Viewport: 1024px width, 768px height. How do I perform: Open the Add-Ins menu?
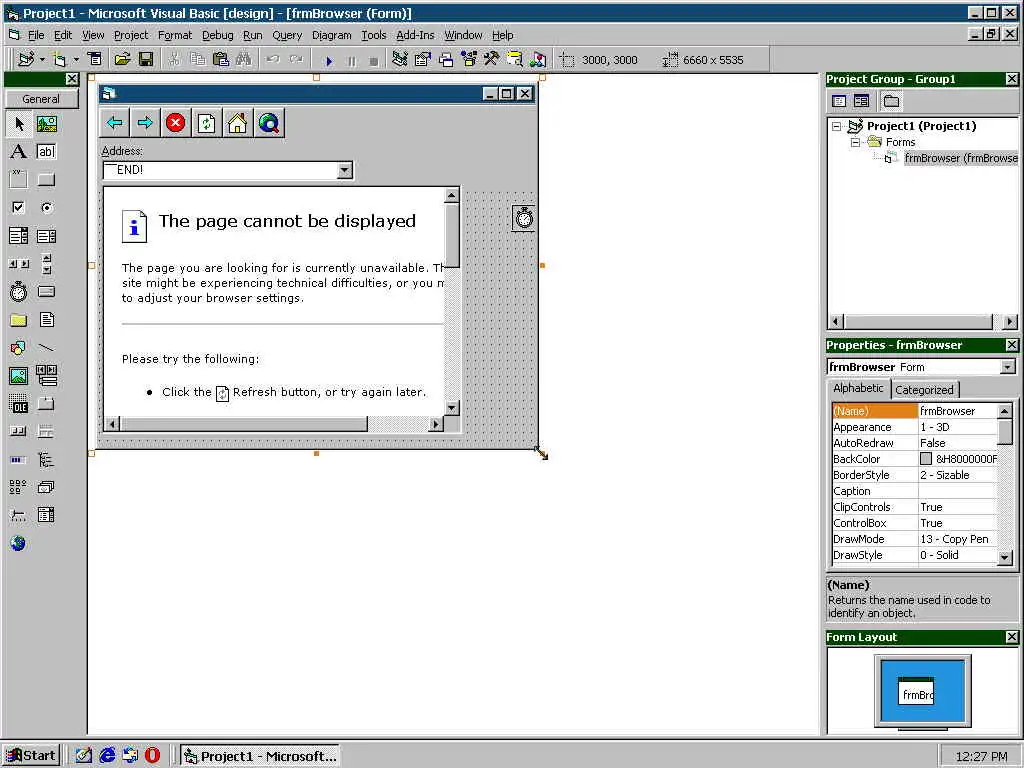(x=415, y=35)
